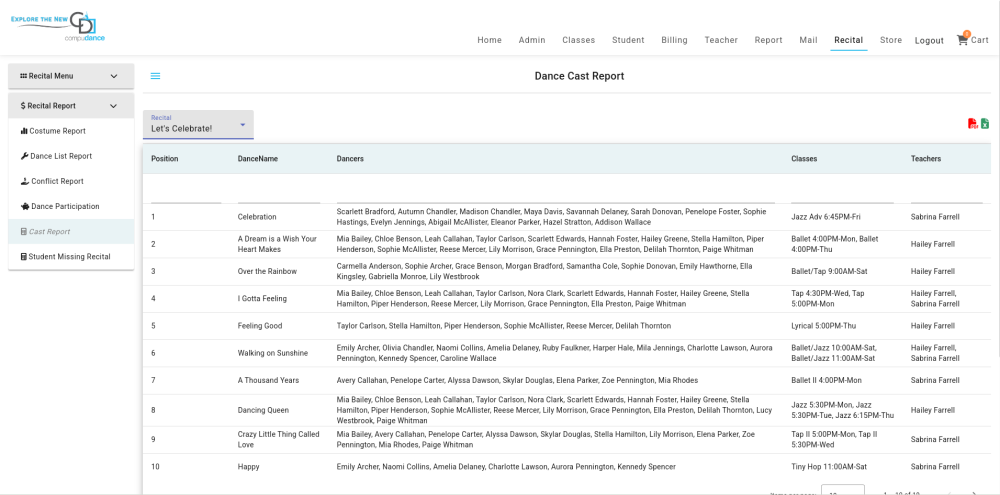Click the 'Jazz Adv 6:45PM-Fri' class cell
The height and width of the screenshot is (495, 1000).
click(x=827, y=217)
